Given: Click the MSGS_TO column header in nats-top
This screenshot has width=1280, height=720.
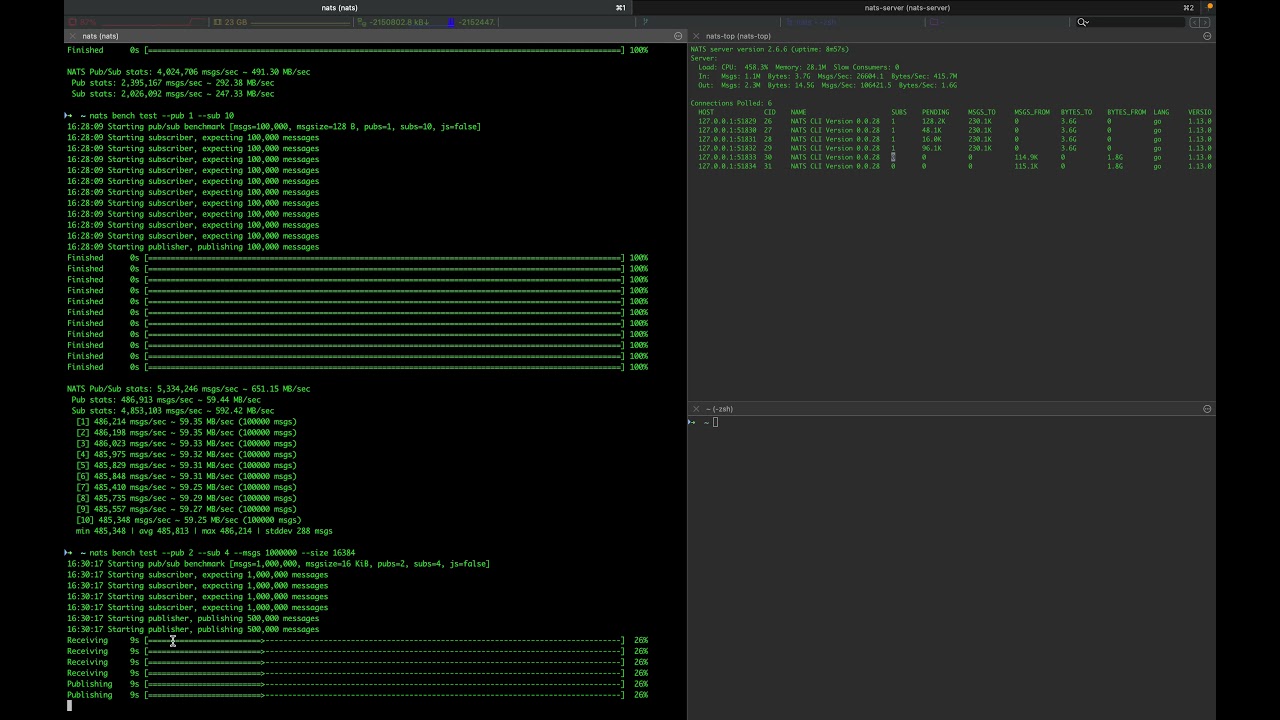Looking at the screenshot, I should click(x=981, y=112).
